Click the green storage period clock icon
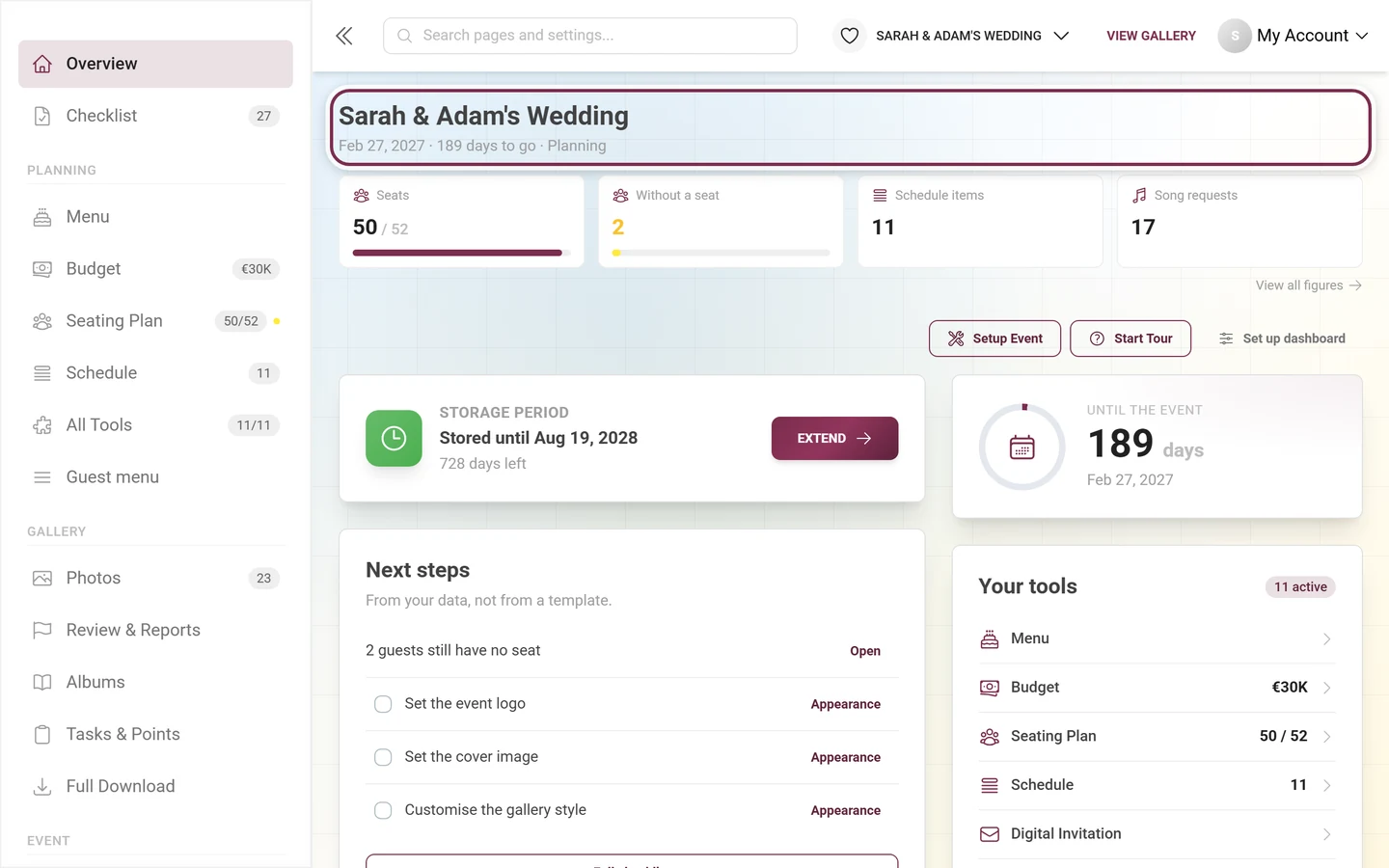Screen dimensions: 1389x868 [x=394, y=438]
